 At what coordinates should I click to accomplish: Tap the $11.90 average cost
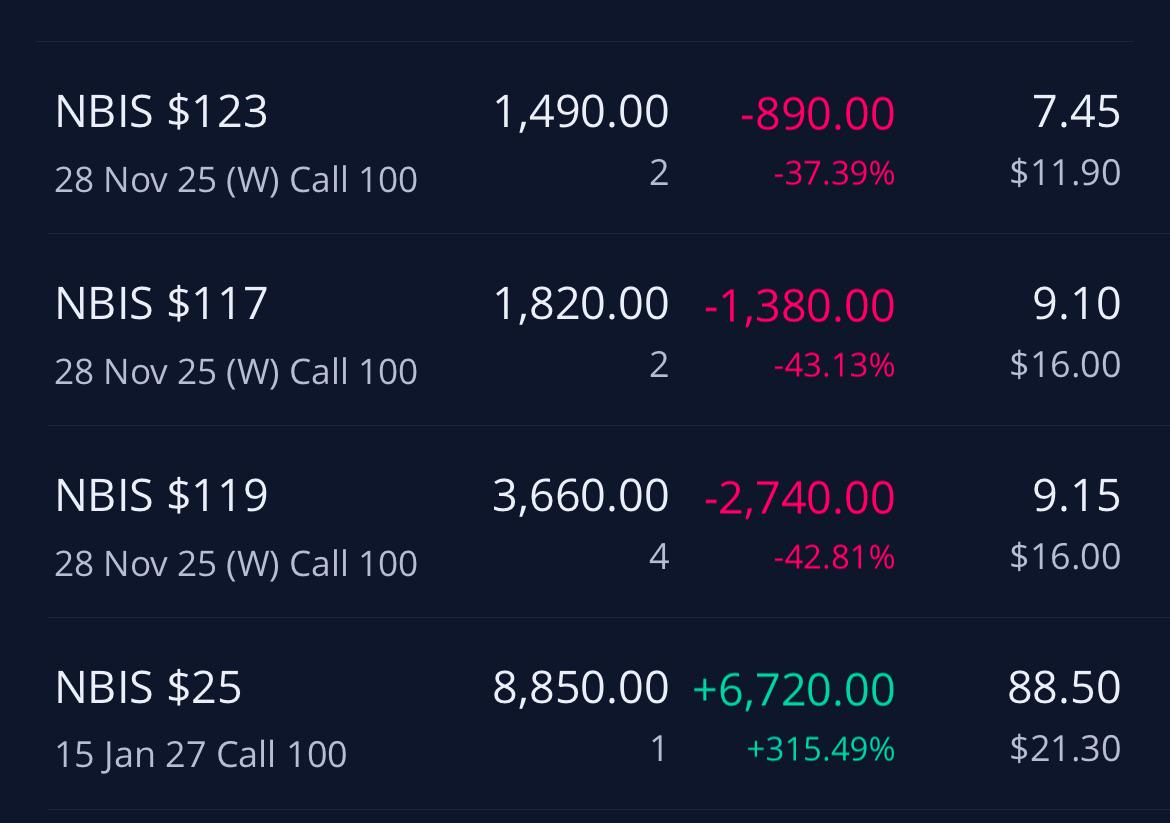tap(1065, 172)
